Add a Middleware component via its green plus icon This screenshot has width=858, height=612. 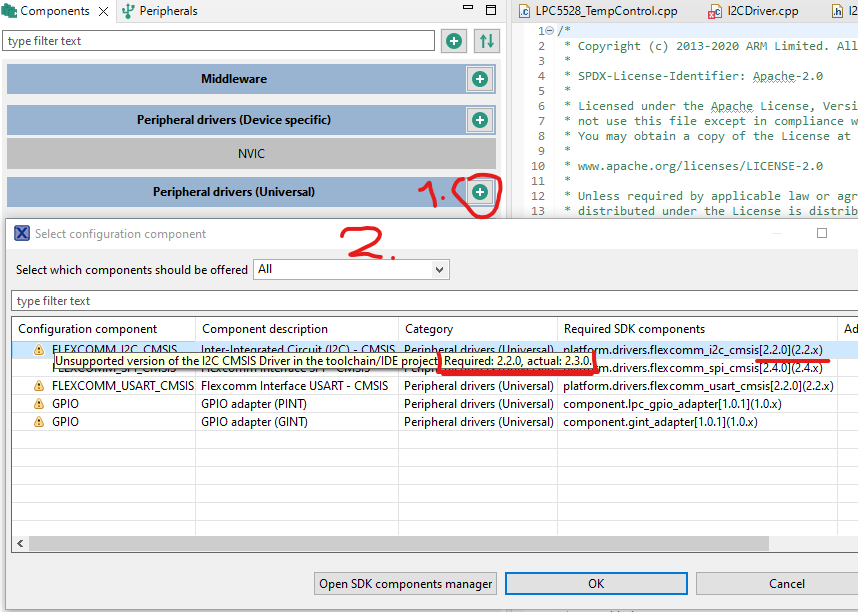tap(478, 78)
